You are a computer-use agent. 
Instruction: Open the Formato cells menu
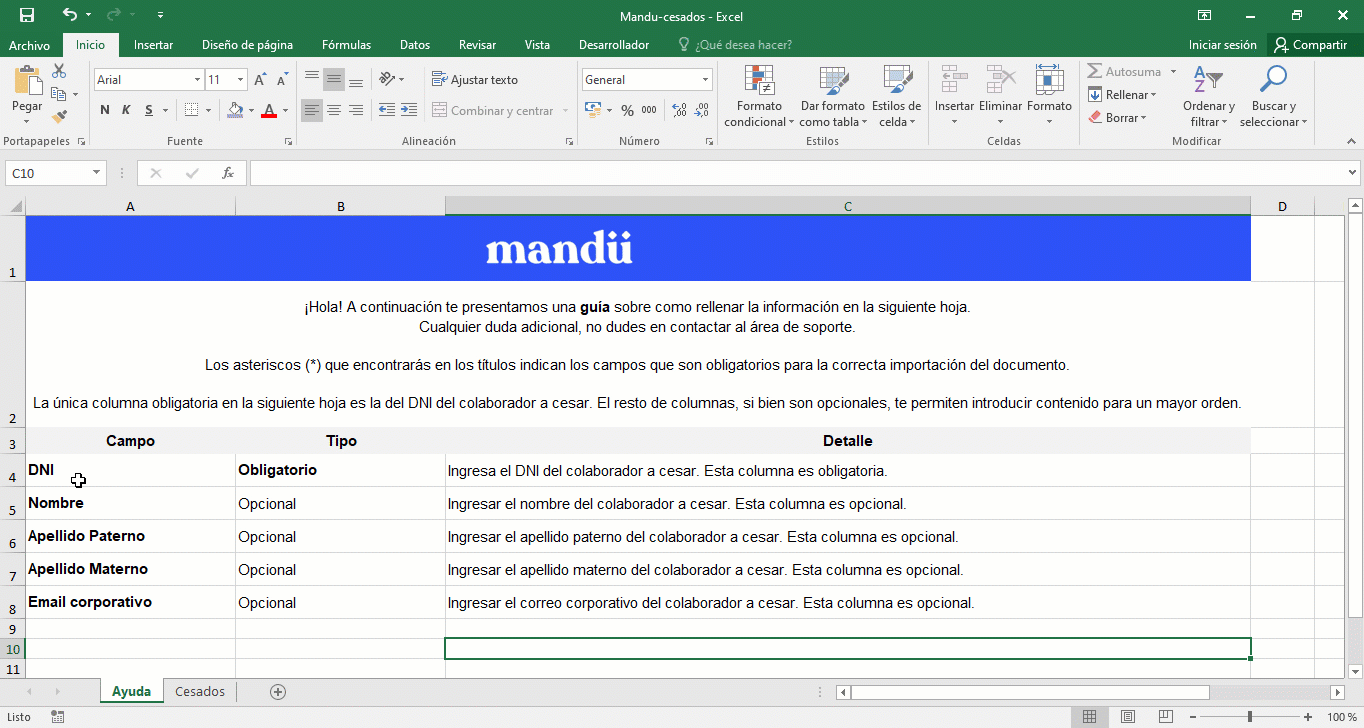[x=1049, y=97]
